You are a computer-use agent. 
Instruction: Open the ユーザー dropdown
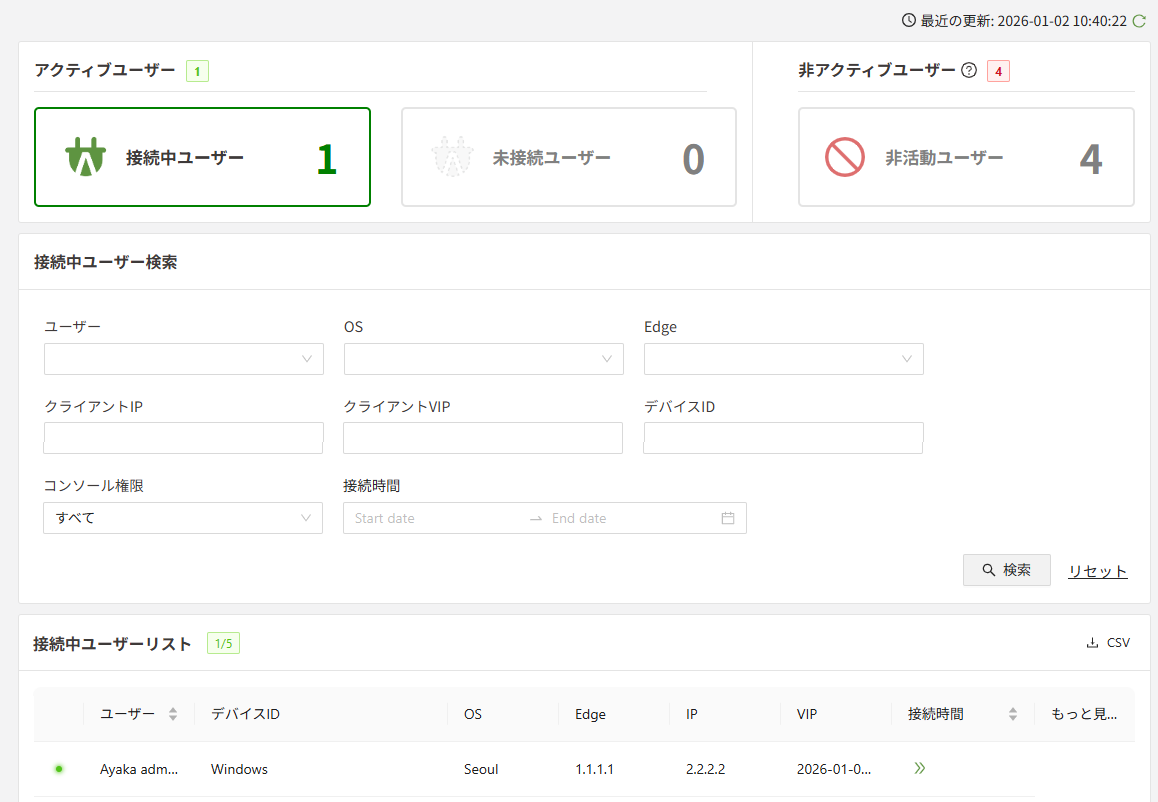click(x=184, y=359)
